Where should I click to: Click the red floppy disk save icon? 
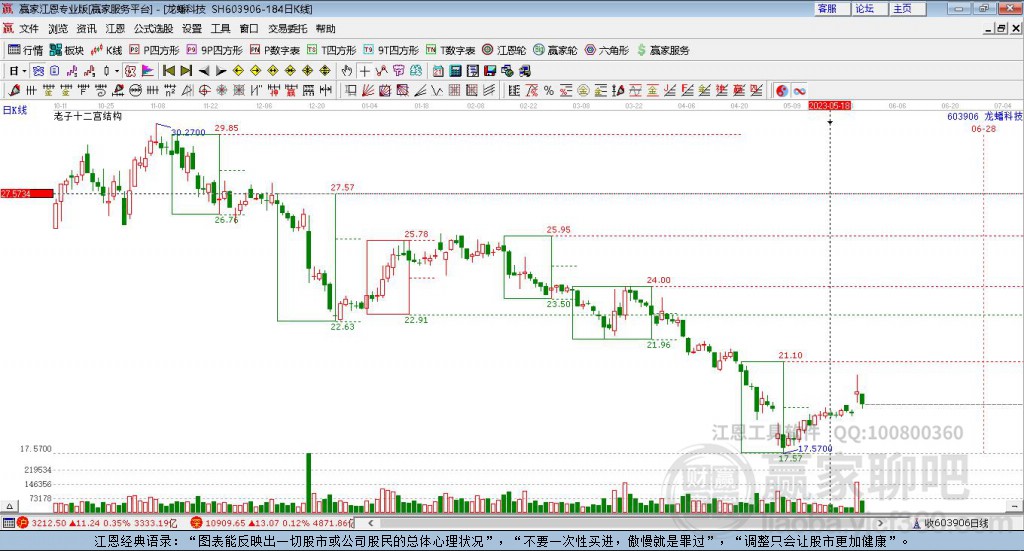(490, 71)
